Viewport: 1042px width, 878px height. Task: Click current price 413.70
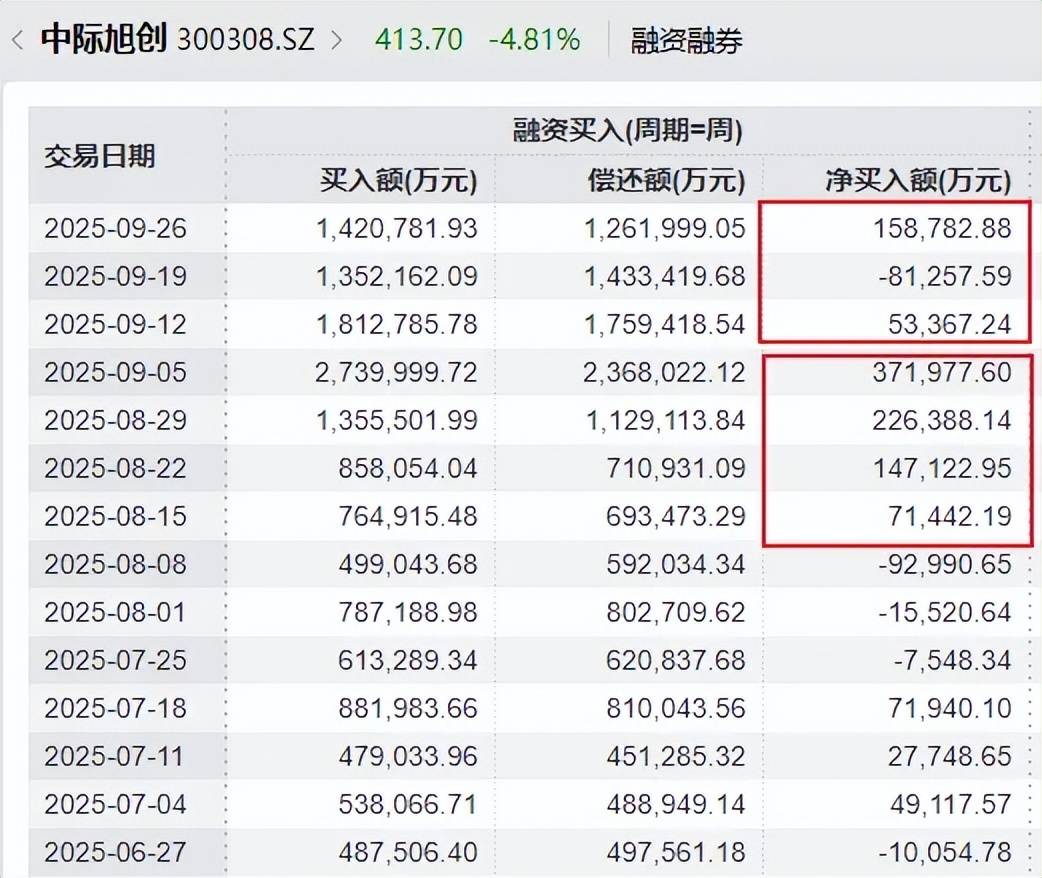tap(418, 40)
